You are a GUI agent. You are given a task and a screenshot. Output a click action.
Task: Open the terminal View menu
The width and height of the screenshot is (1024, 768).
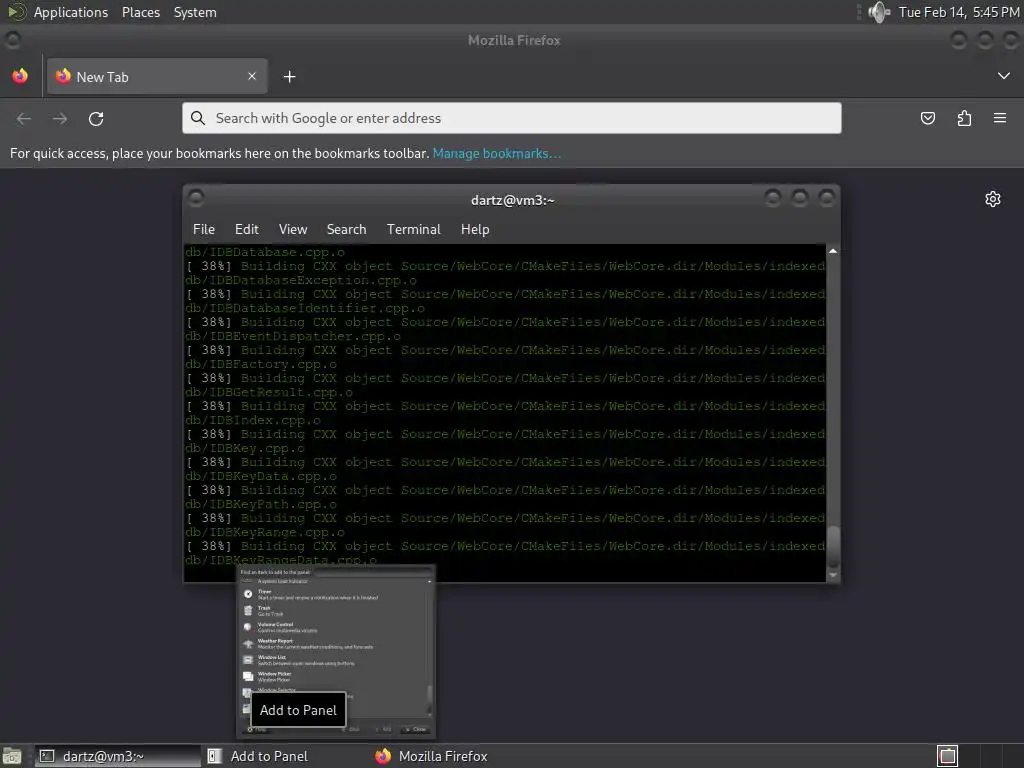(x=293, y=229)
